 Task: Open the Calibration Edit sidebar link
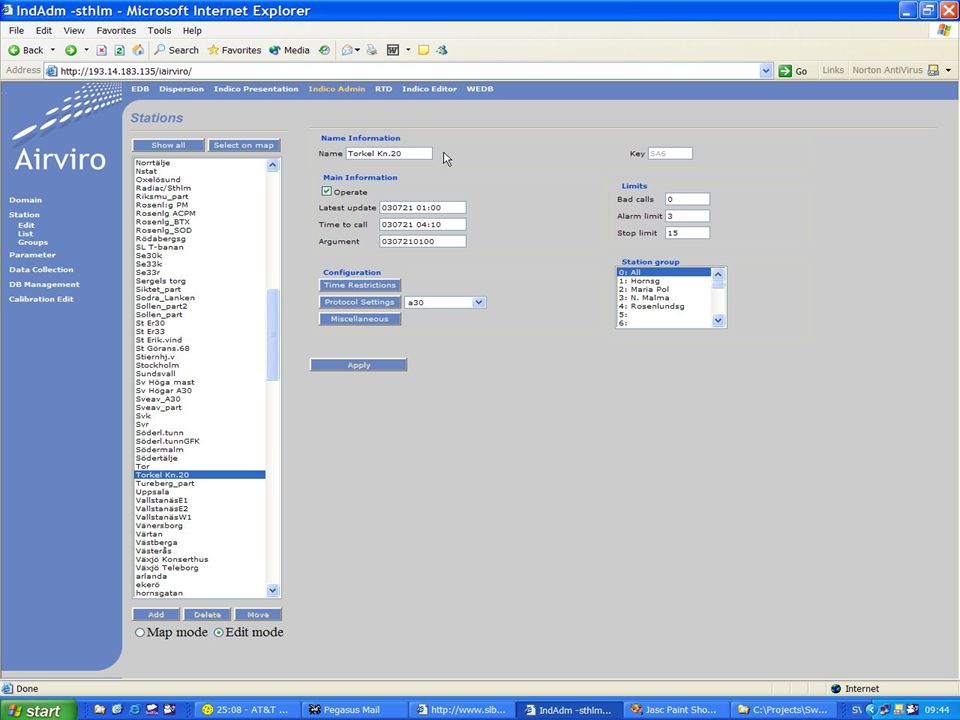click(x=41, y=299)
